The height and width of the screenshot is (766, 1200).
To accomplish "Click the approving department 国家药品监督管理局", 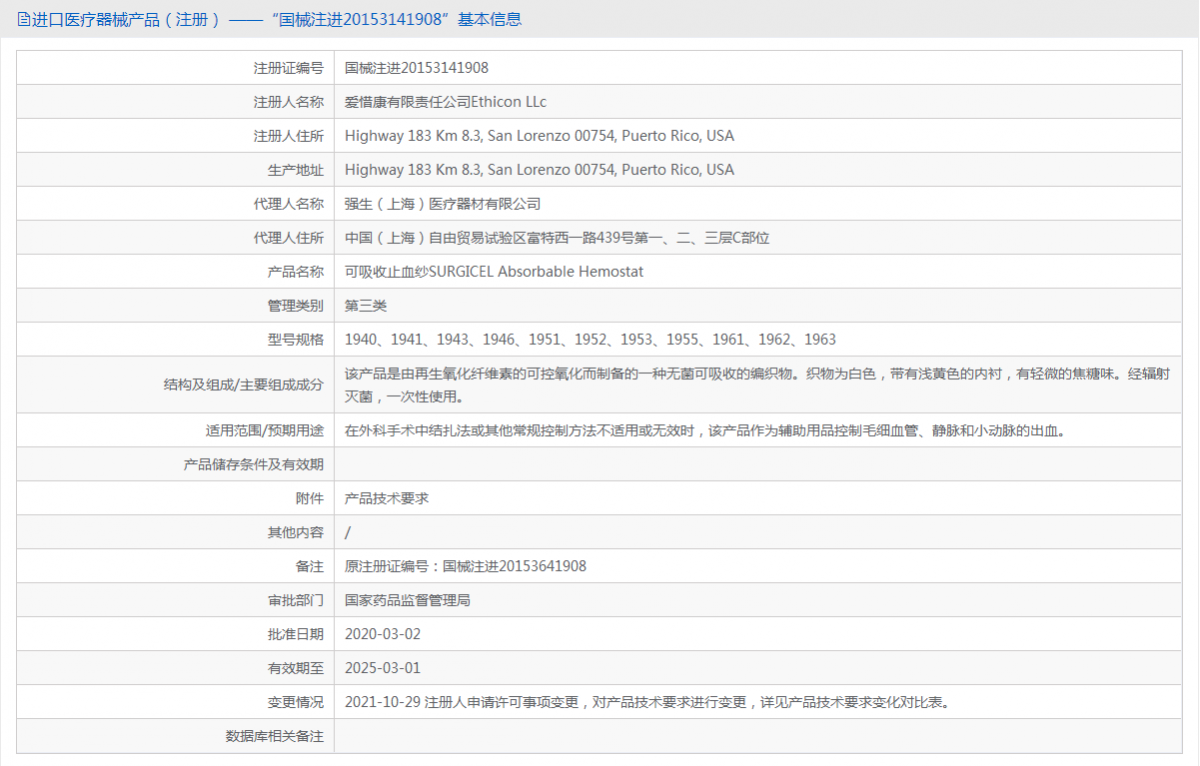I will 407,600.
